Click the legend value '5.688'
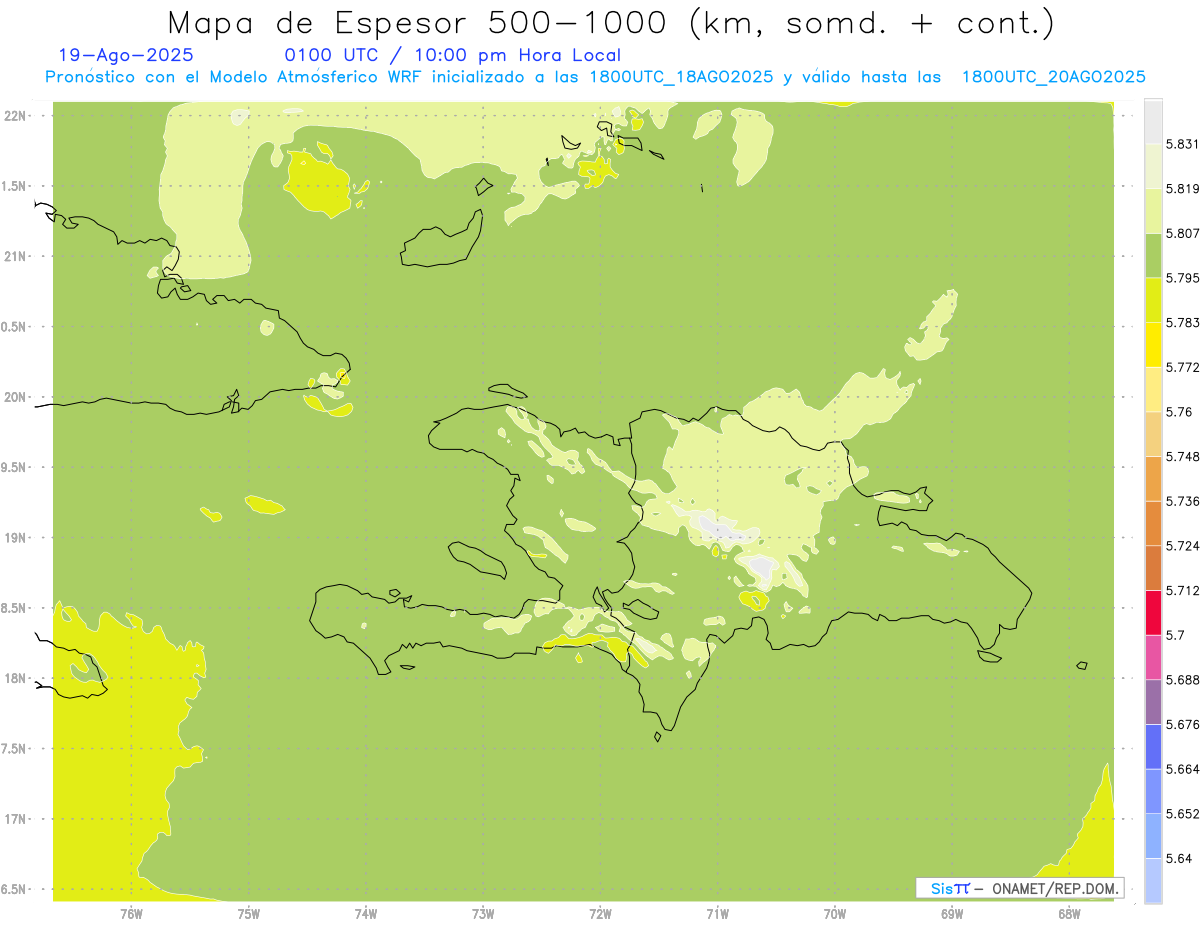This screenshot has height=927, width=1200. point(1183,680)
